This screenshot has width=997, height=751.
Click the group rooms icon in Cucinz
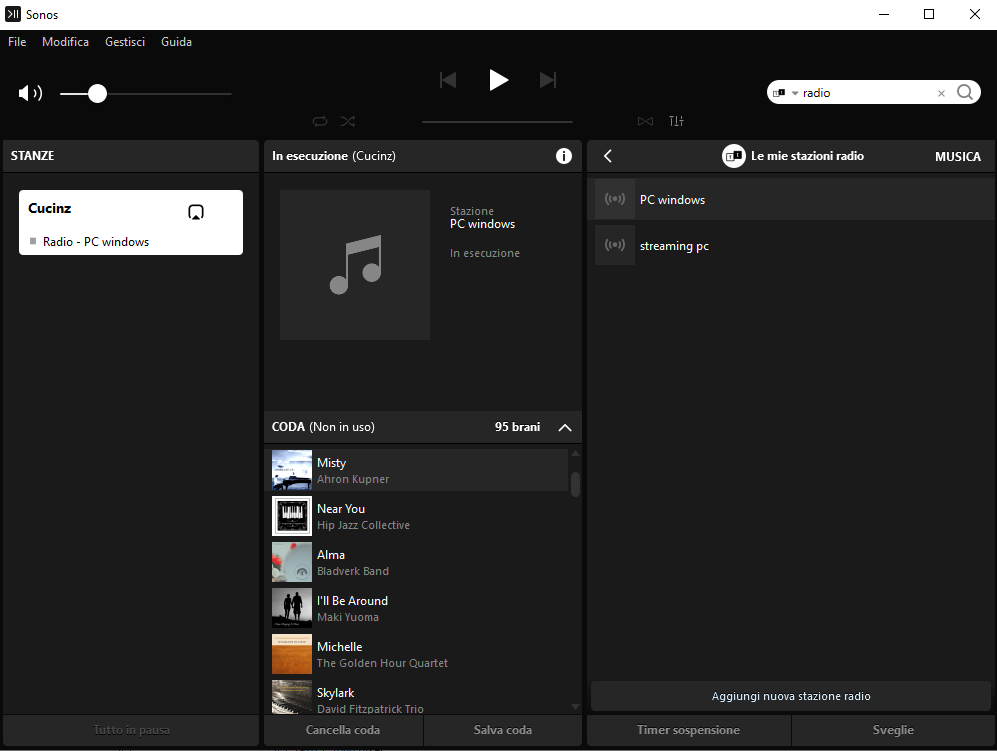click(196, 212)
